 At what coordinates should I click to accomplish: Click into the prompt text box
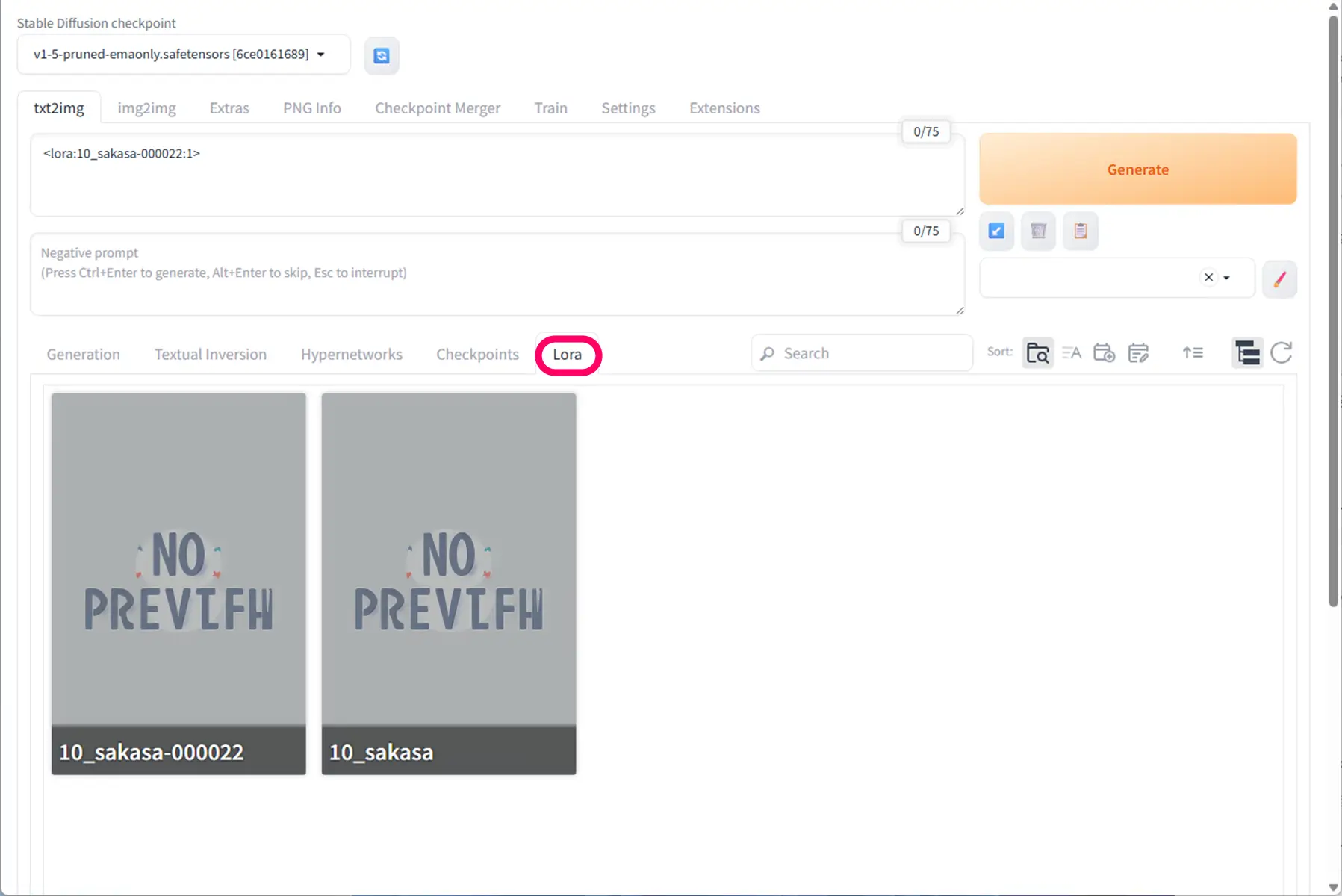[x=497, y=175]
